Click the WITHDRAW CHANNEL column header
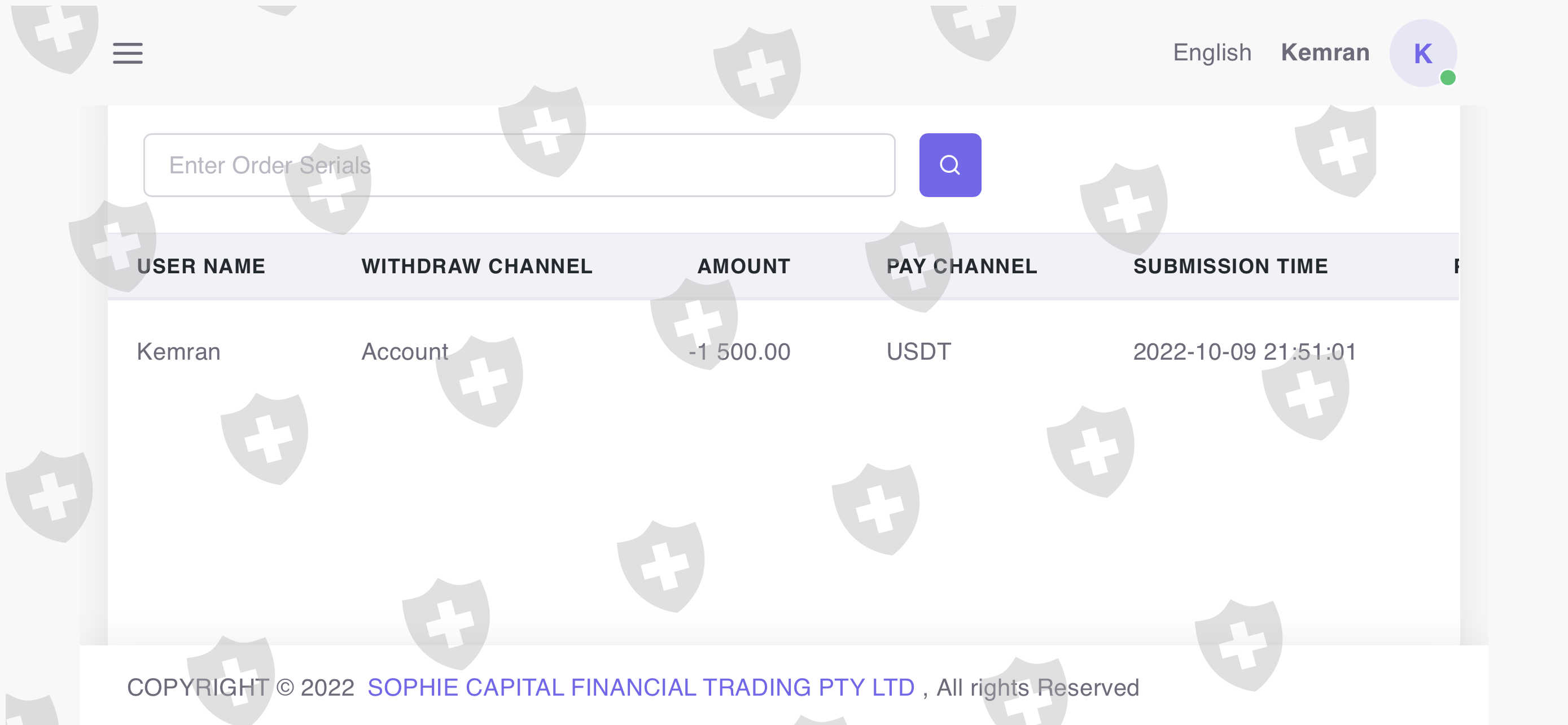 476,266
